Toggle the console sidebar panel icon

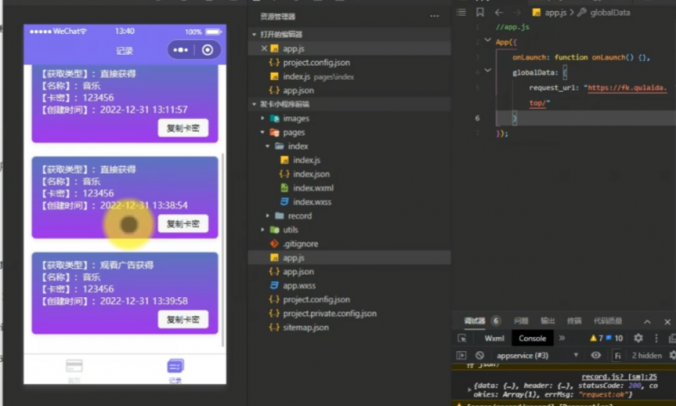coord(462,355)
